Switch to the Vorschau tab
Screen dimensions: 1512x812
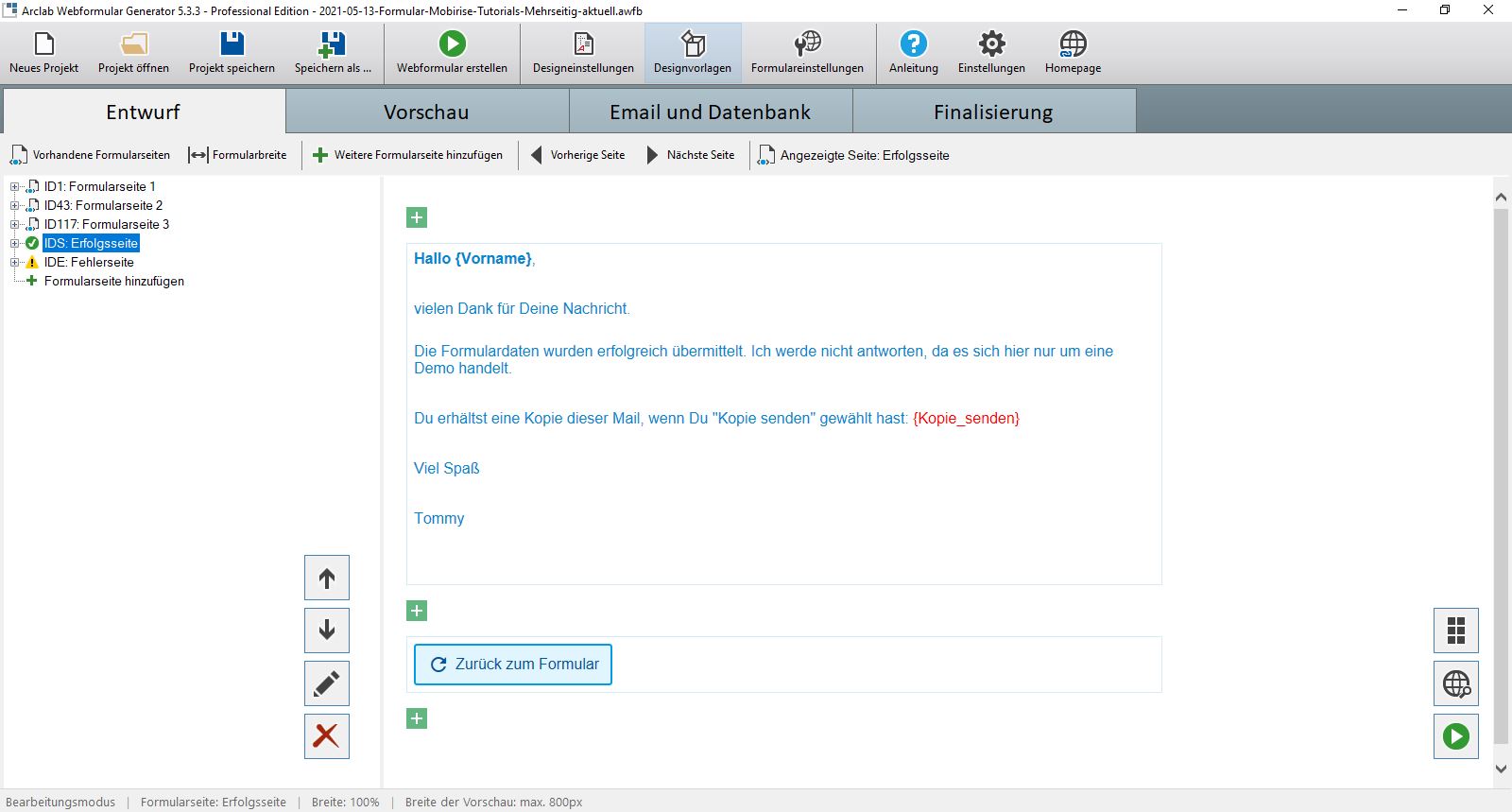click(427, 112)
